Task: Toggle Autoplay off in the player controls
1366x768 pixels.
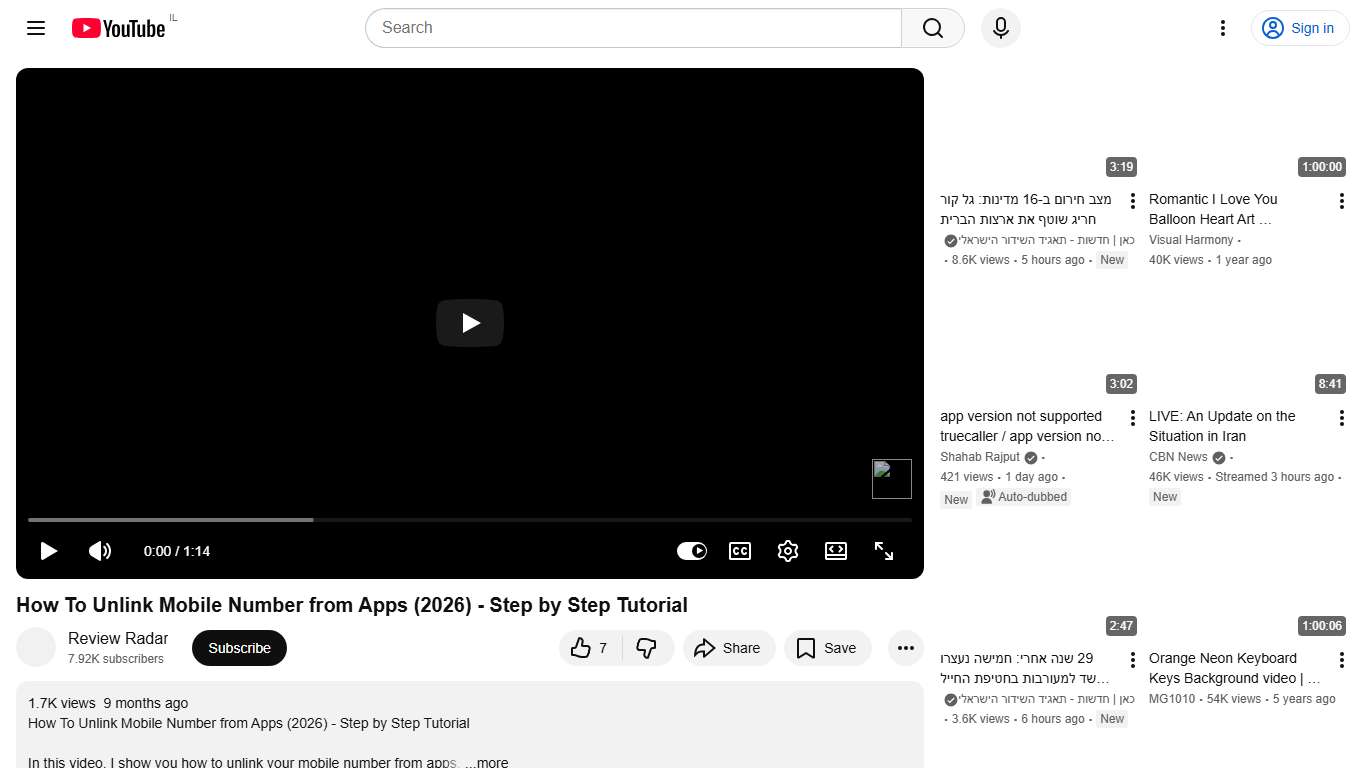Action: [x=692, y=551]
